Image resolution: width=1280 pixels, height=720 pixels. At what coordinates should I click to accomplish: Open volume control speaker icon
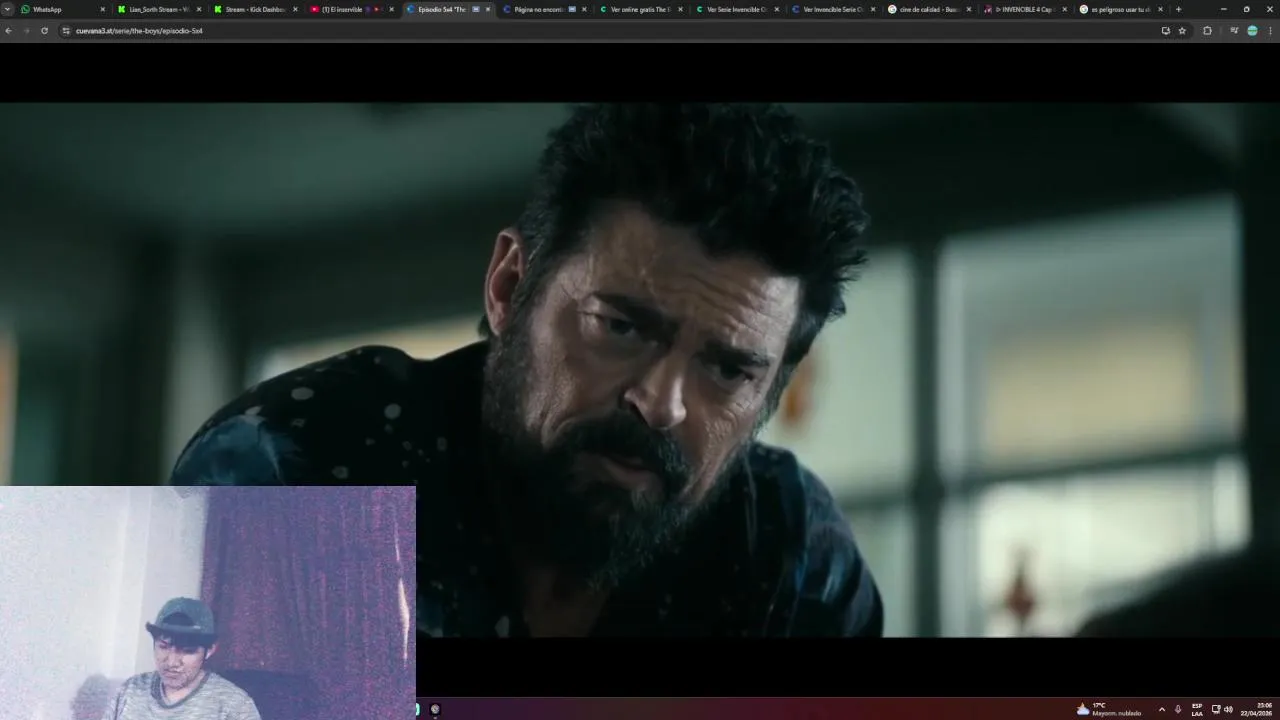tap(1228, 709)
